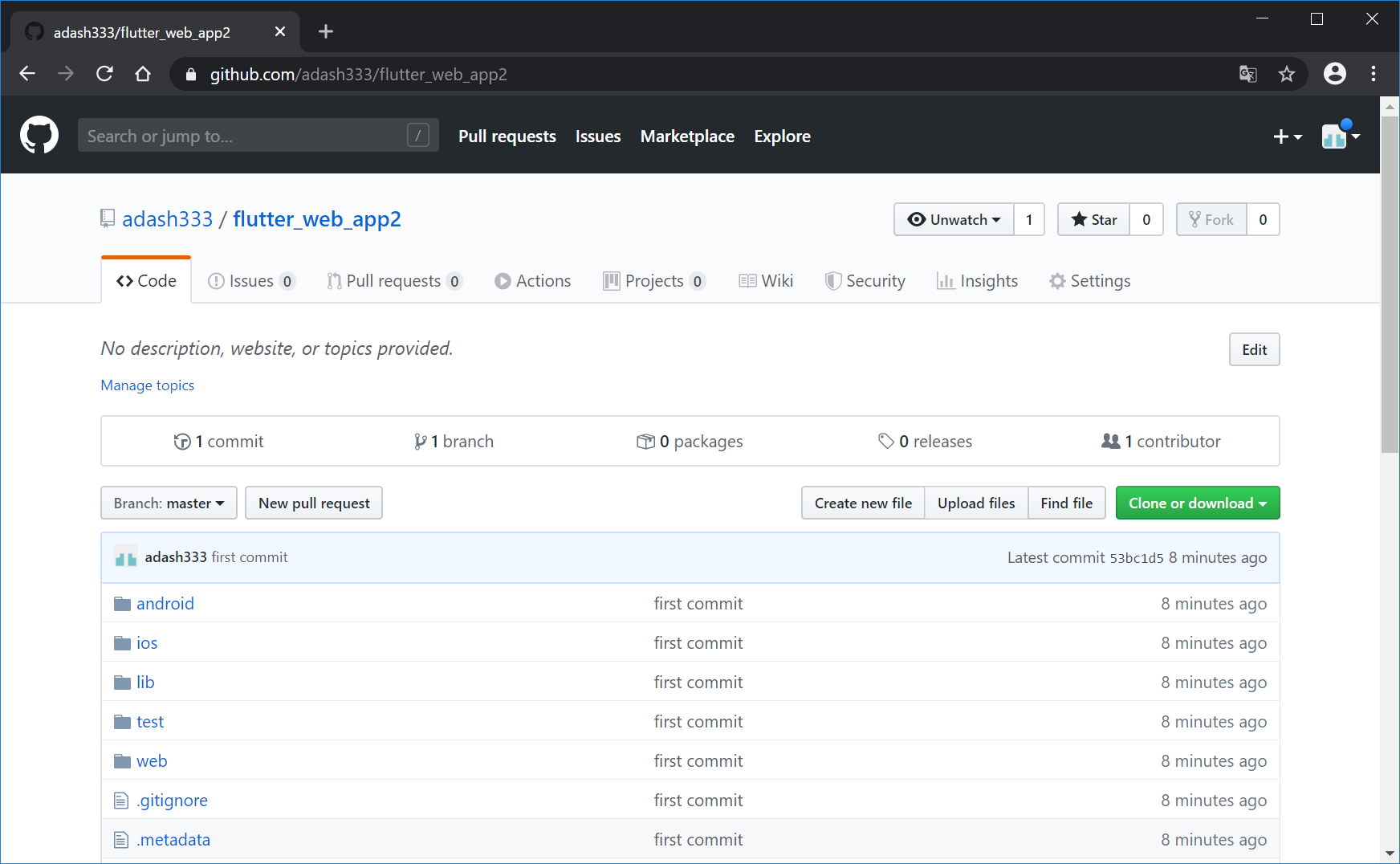This screenshot has height=864, width=1400.
Task: Click first commit message in header row
Action: [250, 557]
